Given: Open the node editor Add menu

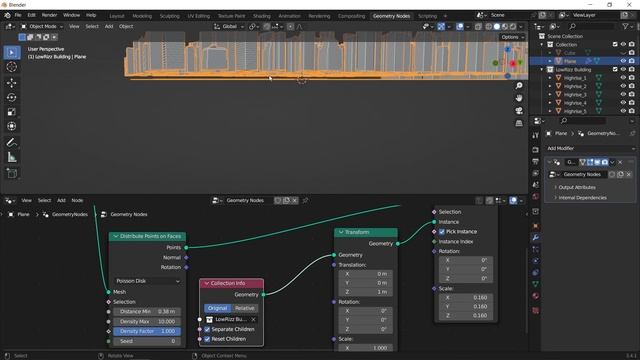Looking at the screenshot, I should click(x=61, y=200).
